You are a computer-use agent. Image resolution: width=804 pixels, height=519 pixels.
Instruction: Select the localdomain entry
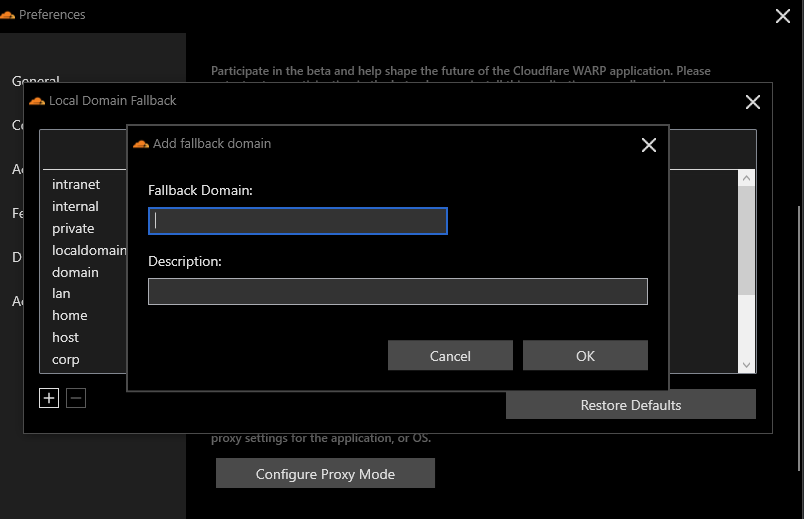89,250
